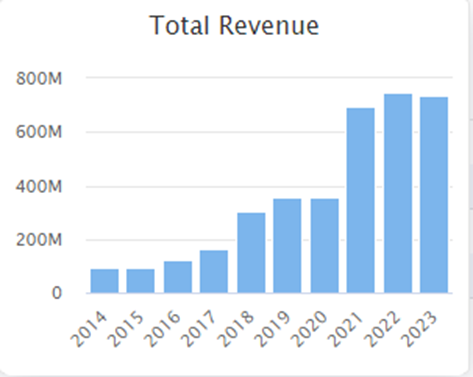Click the 2020 revenue bar
The image size is (473, 377).
325,246
